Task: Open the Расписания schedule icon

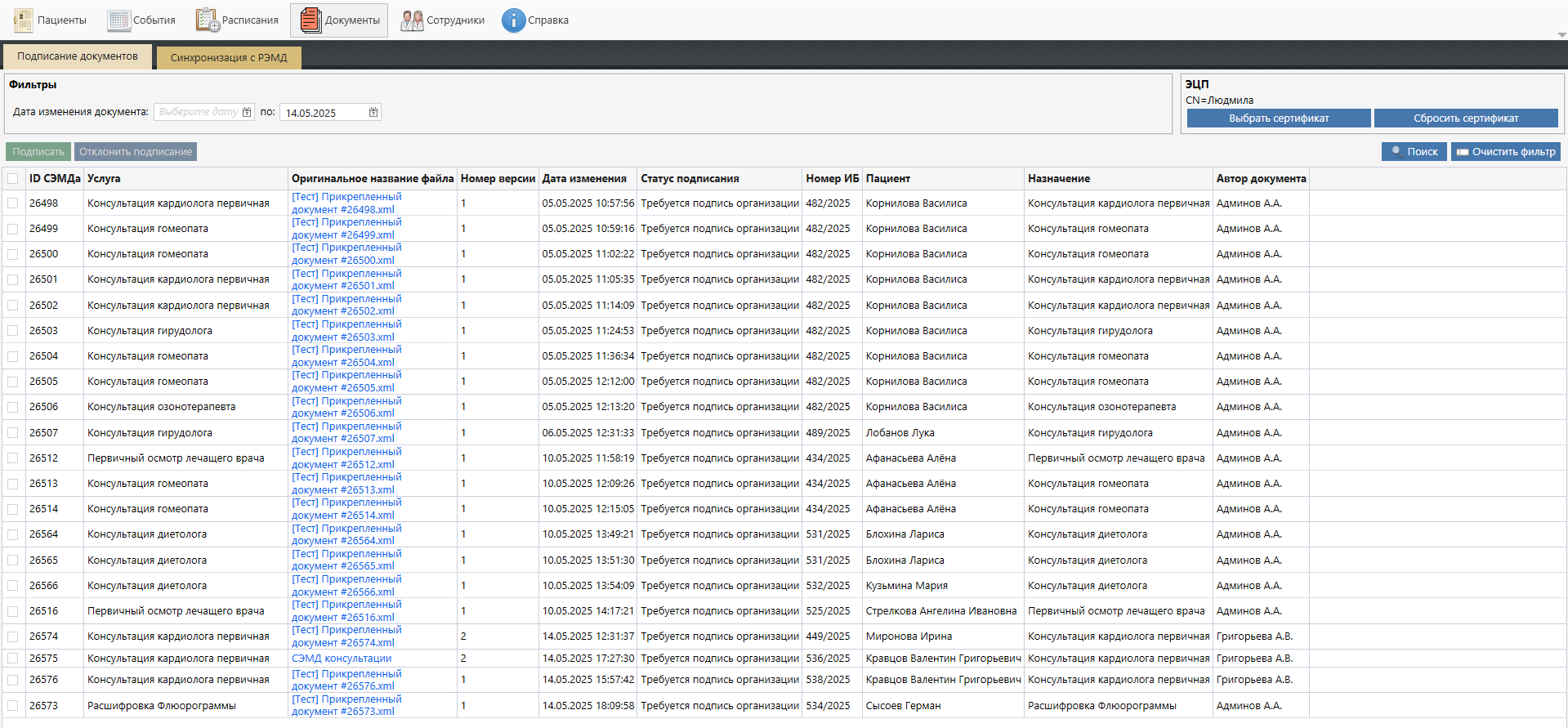Action: click(x=208, y=20)
